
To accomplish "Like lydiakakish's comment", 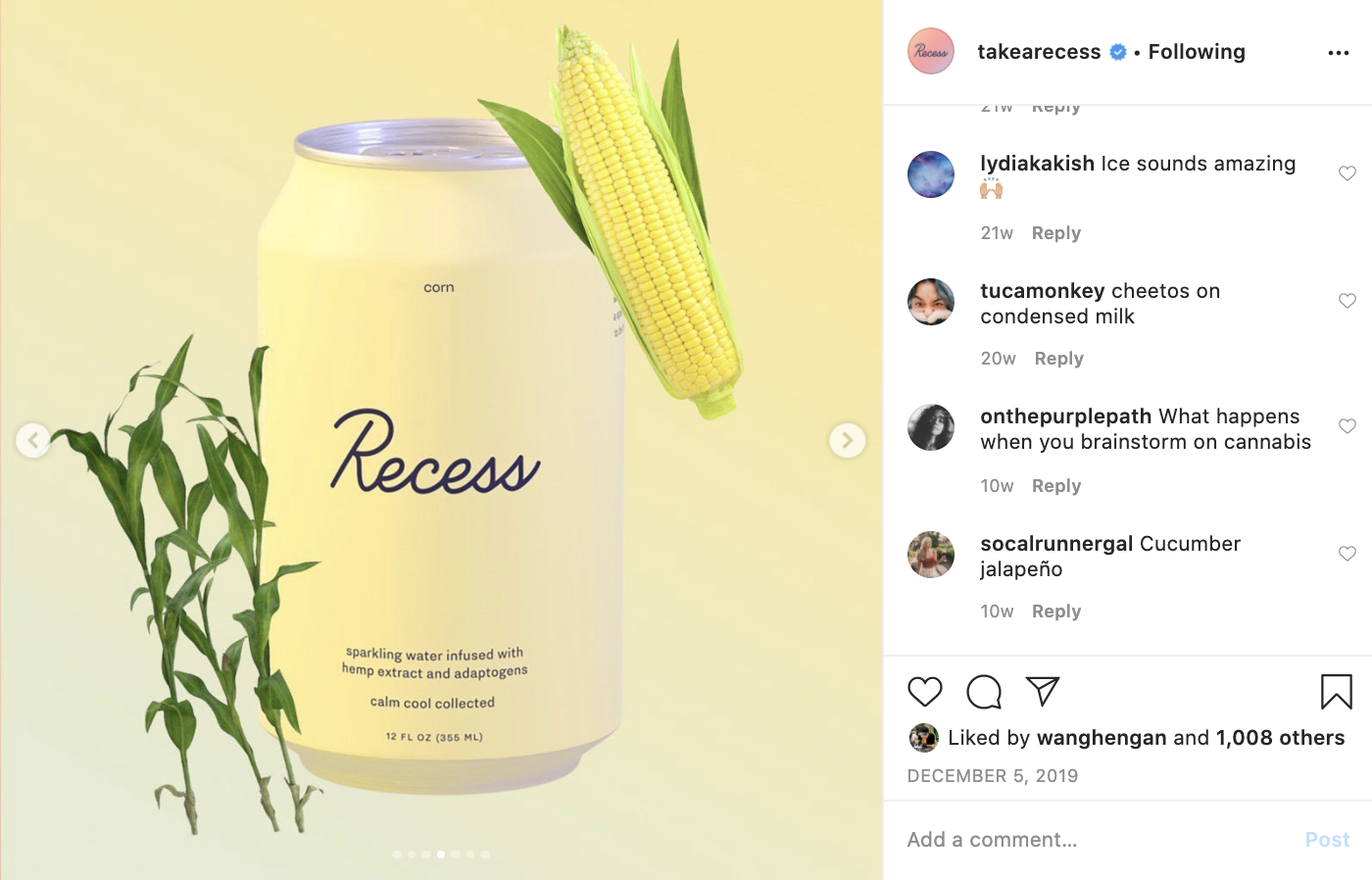I will pyautogui.click(x=1347, y=173).
